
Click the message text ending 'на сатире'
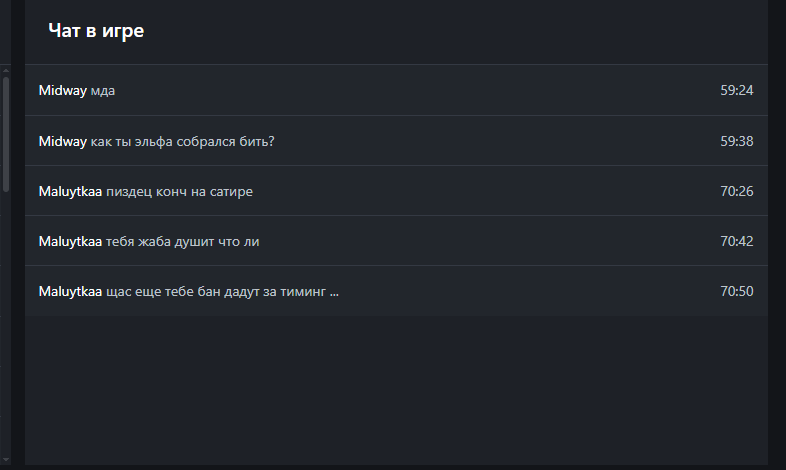click(x=179, y=191)
